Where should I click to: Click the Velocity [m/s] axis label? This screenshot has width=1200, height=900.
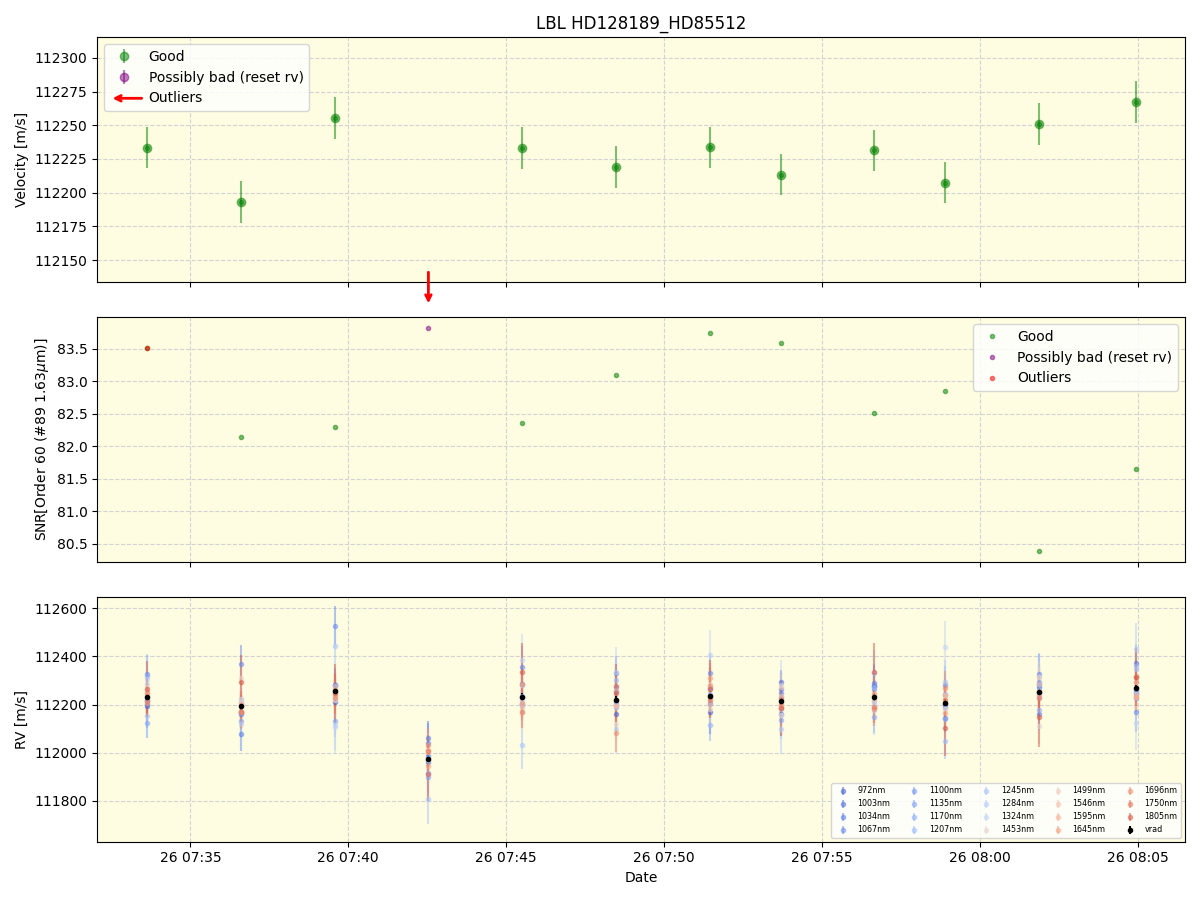(21, 160)
